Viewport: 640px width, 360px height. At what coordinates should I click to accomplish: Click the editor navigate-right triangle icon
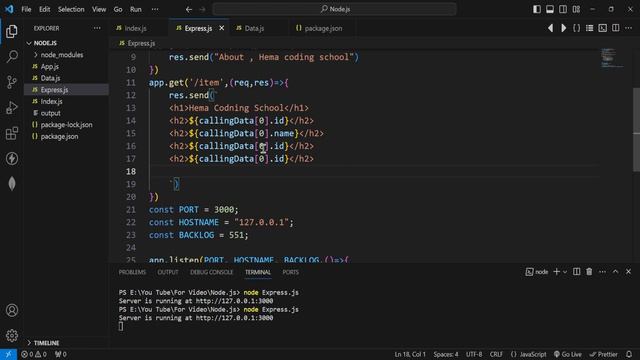tap(564, 28)
